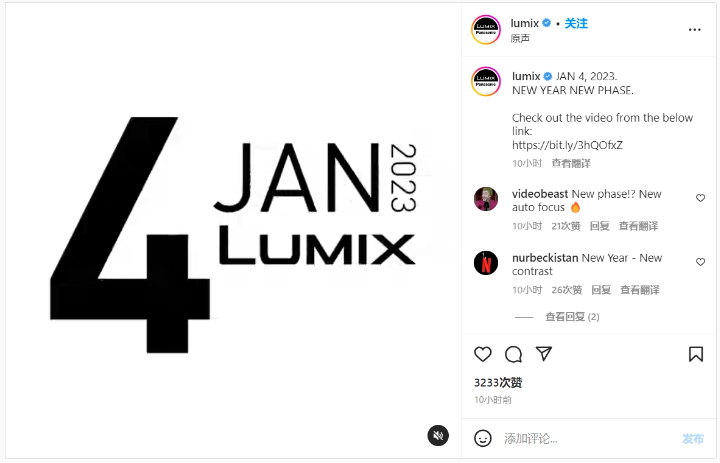Image resolution: width=720 pixels, height=463 pixels.
Task: Open nurbeckistan's Netflix-style avatar
Action: point(486,263)
